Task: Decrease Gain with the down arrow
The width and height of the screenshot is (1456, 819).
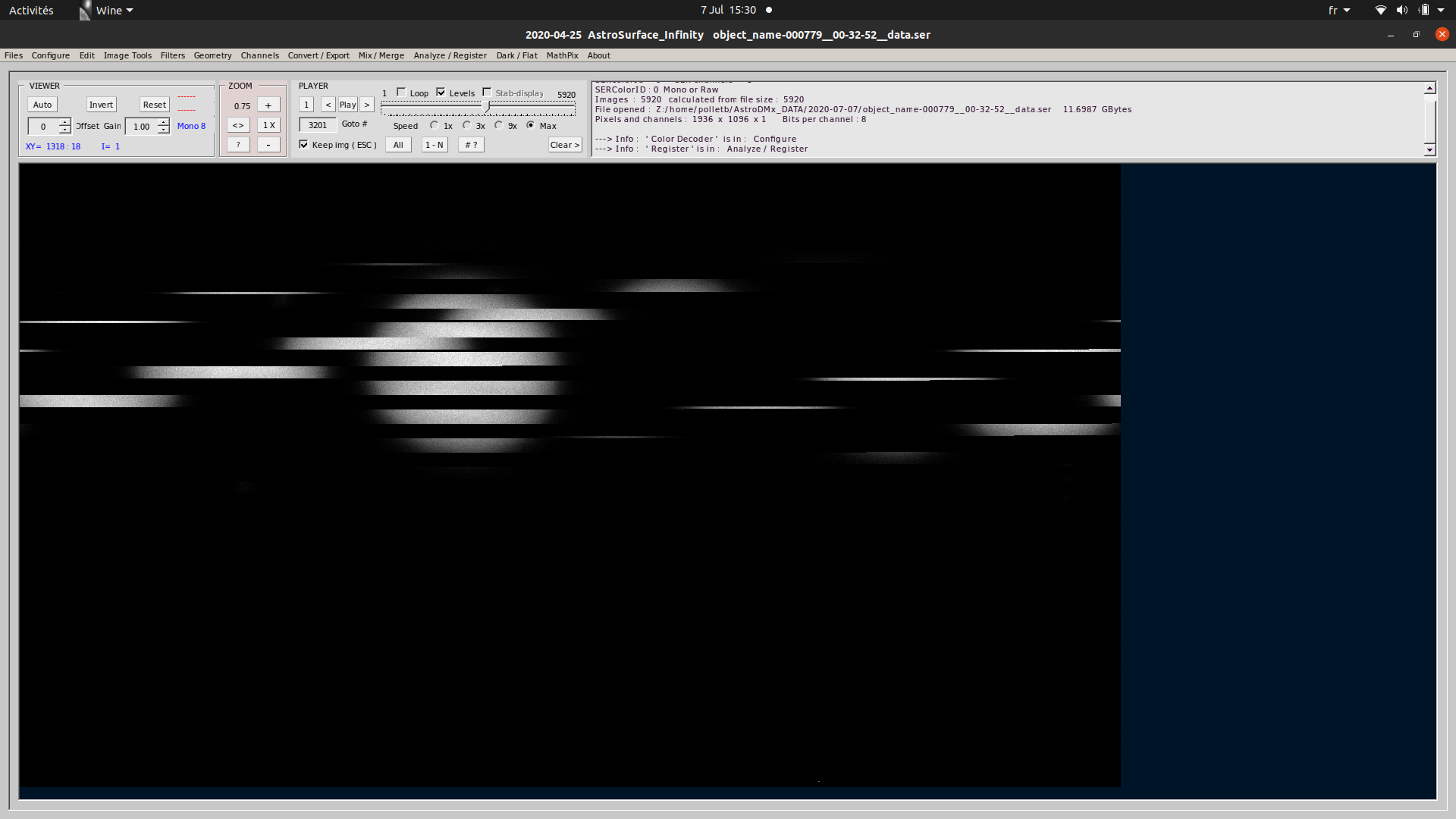Action: pos(163,130)
